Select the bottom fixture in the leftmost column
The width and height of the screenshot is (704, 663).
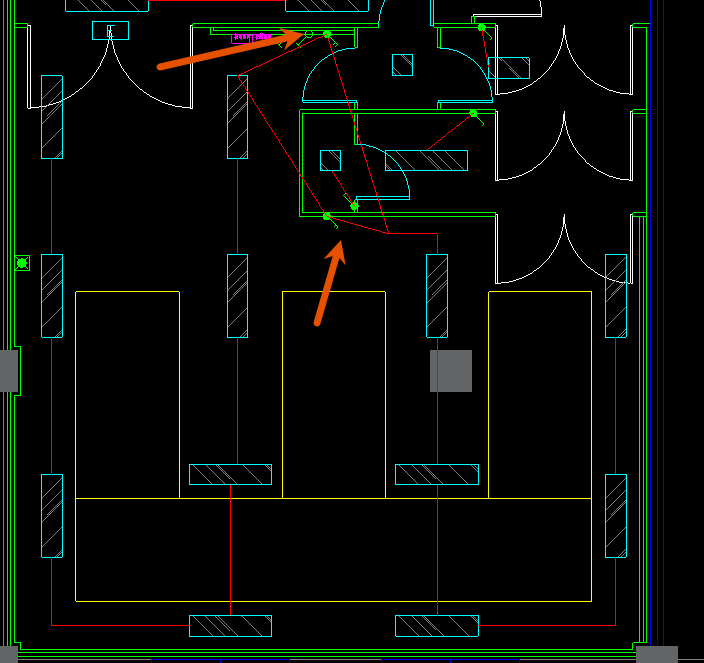[x=52, y=516]
